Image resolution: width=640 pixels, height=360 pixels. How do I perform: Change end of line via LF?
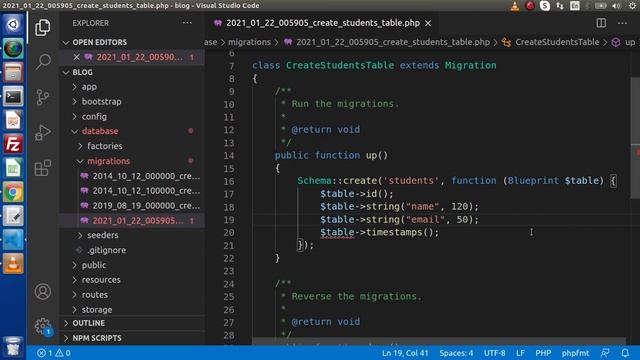click(x=520, y=353)
